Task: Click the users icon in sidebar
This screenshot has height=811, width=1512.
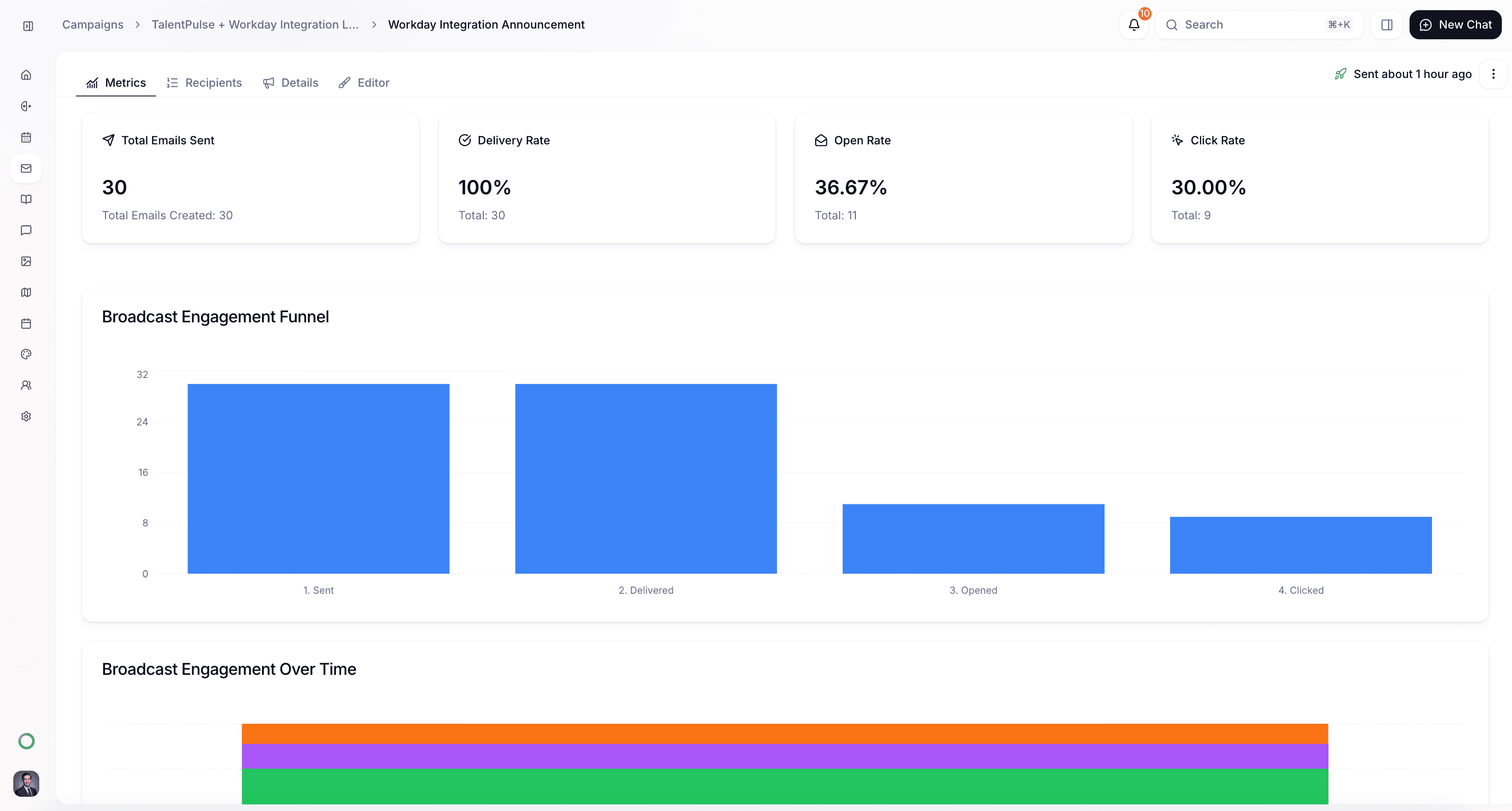Action: pos(26,385)
